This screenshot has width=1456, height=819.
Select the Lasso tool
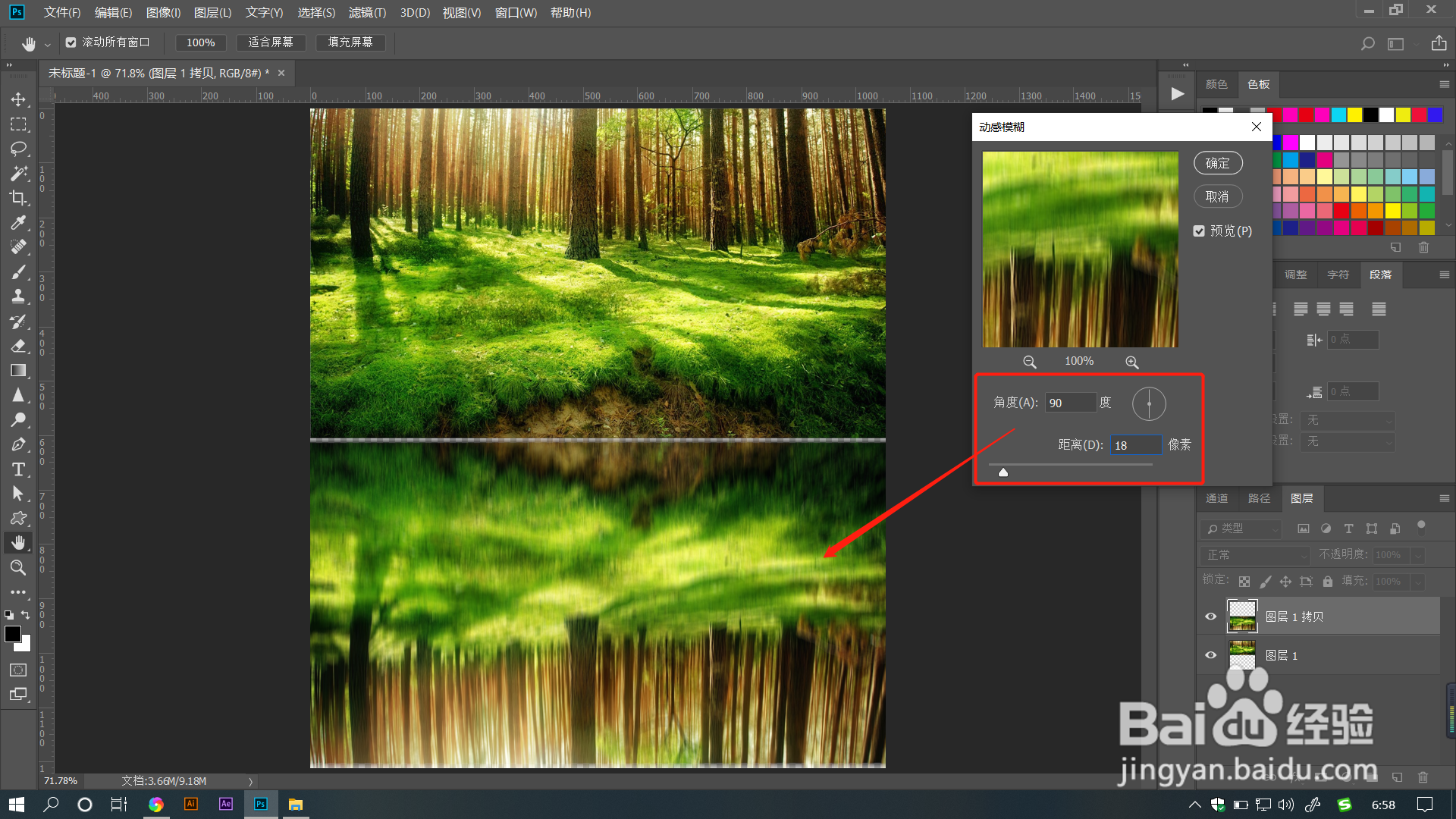18,149
